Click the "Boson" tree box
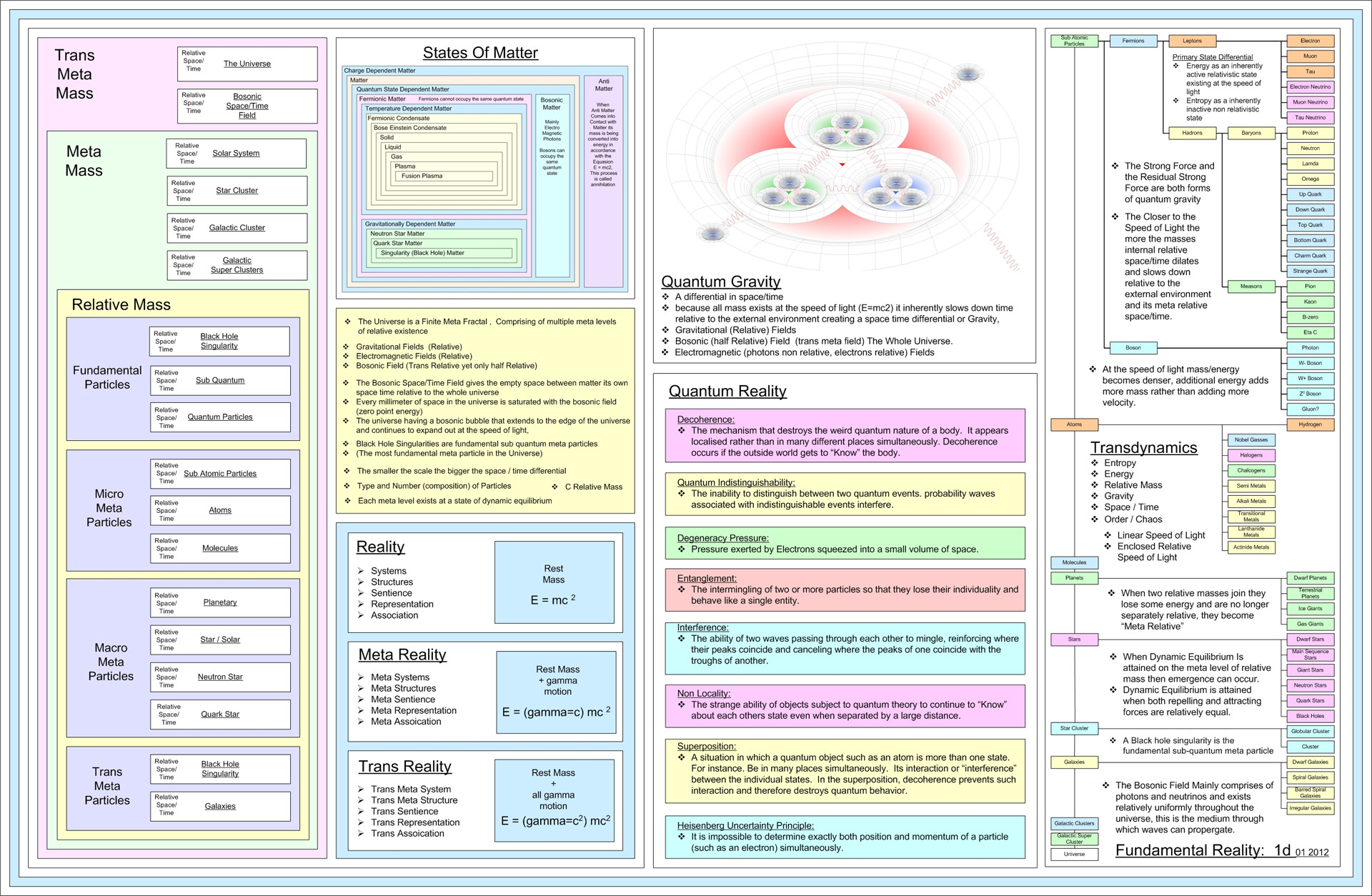The height and width of the screenshot is (896, 1372). coord(1133,348)
